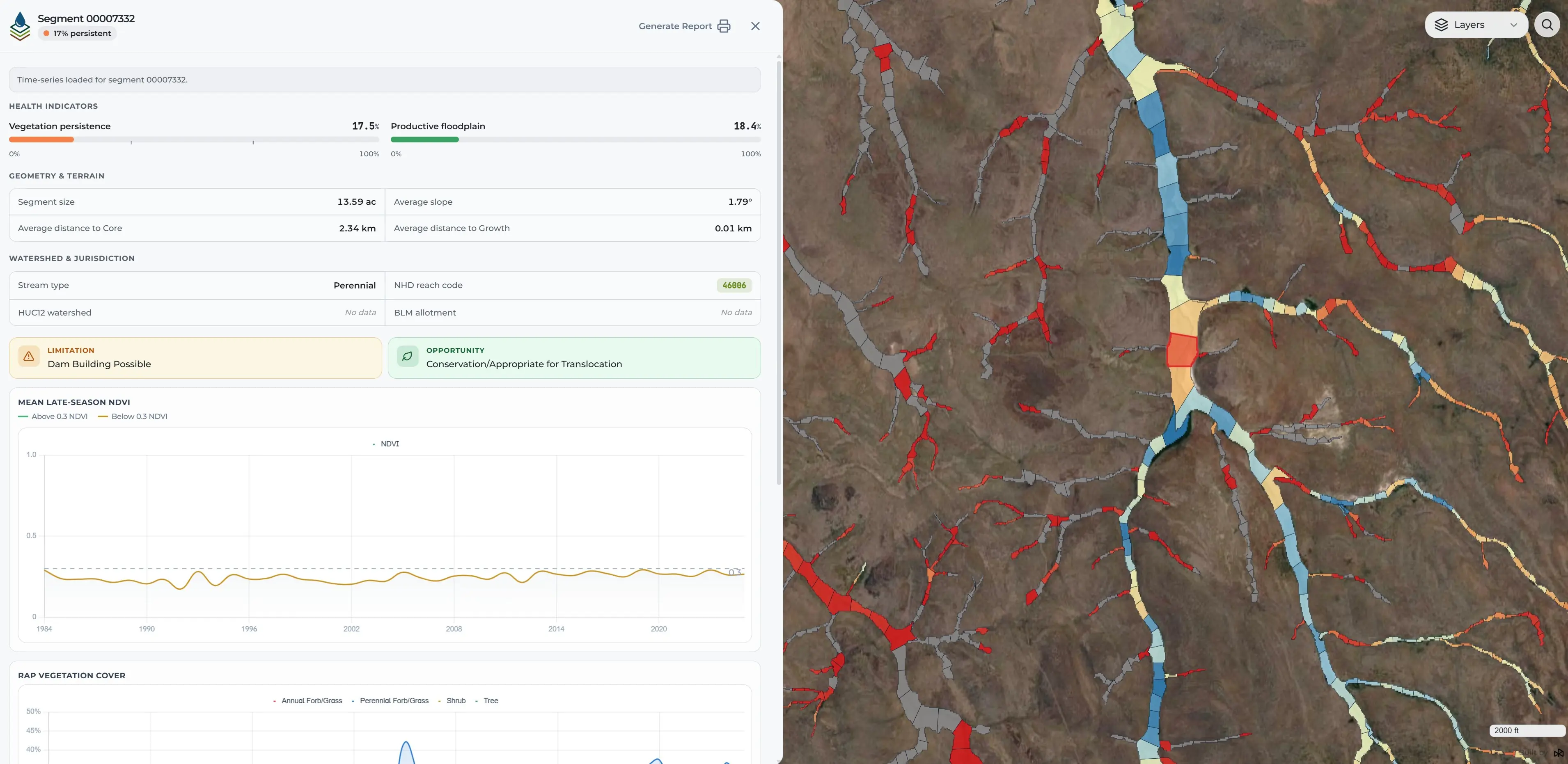1568x764 pixels.
Task: Click the Stream type Perennial value
Action: coord(354,285)
